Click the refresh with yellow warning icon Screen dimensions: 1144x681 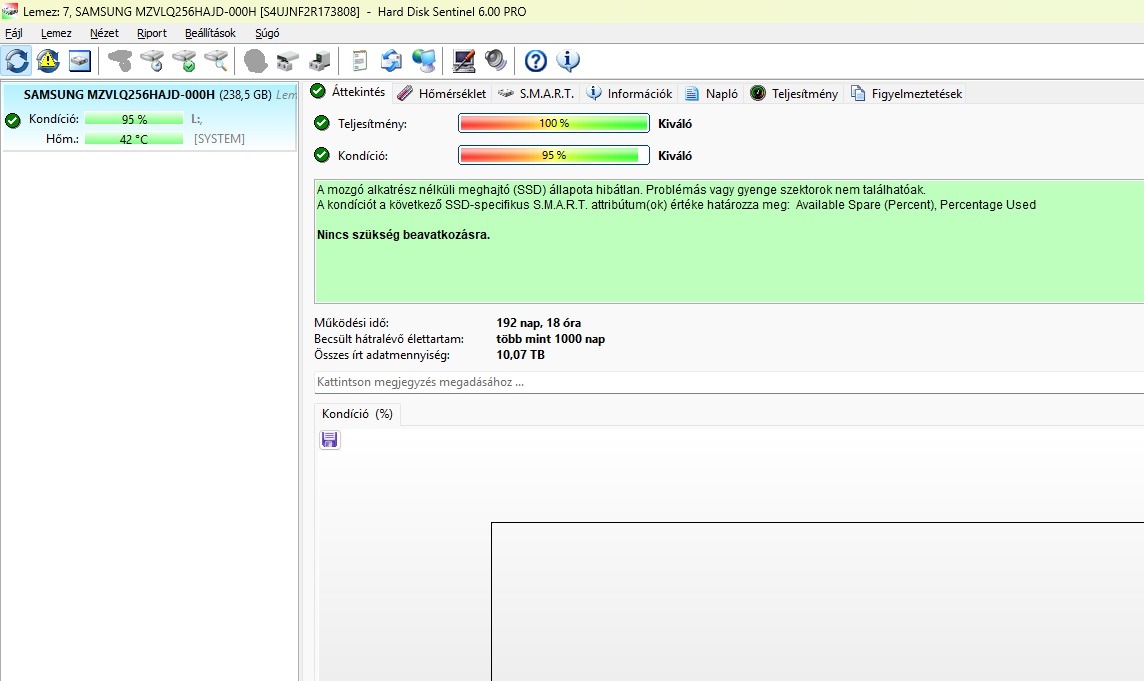[48, 61]
